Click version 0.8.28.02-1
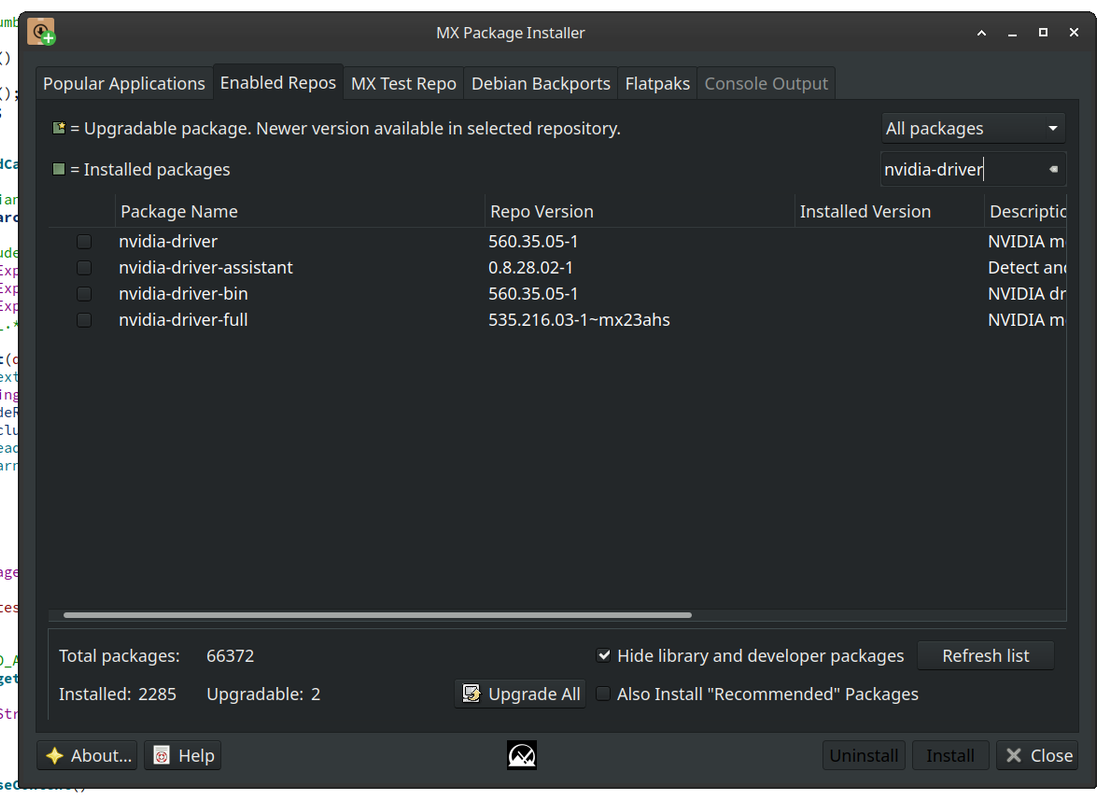The width and height of the screenshot is (1112, 800). pyautogui.click(x=530, y=267)
